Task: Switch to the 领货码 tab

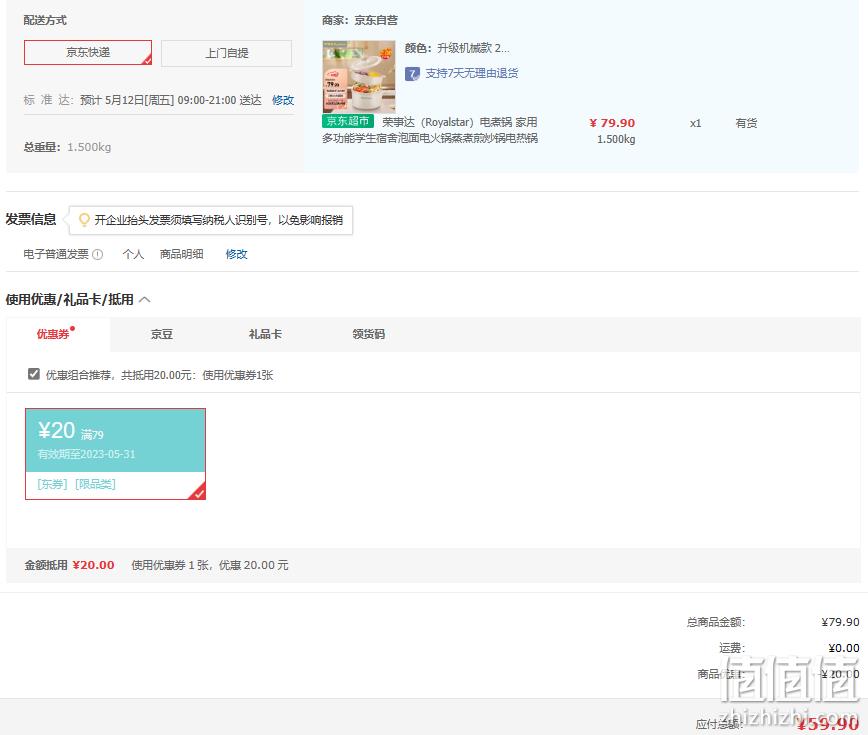Action: [x=369, y=334]
